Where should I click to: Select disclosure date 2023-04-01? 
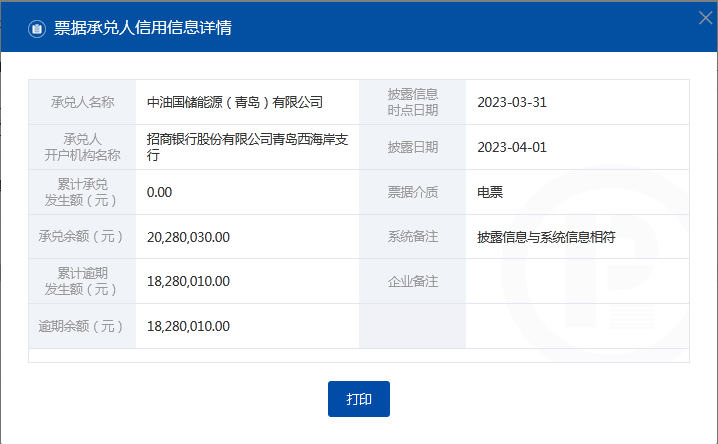coord(512,147)
